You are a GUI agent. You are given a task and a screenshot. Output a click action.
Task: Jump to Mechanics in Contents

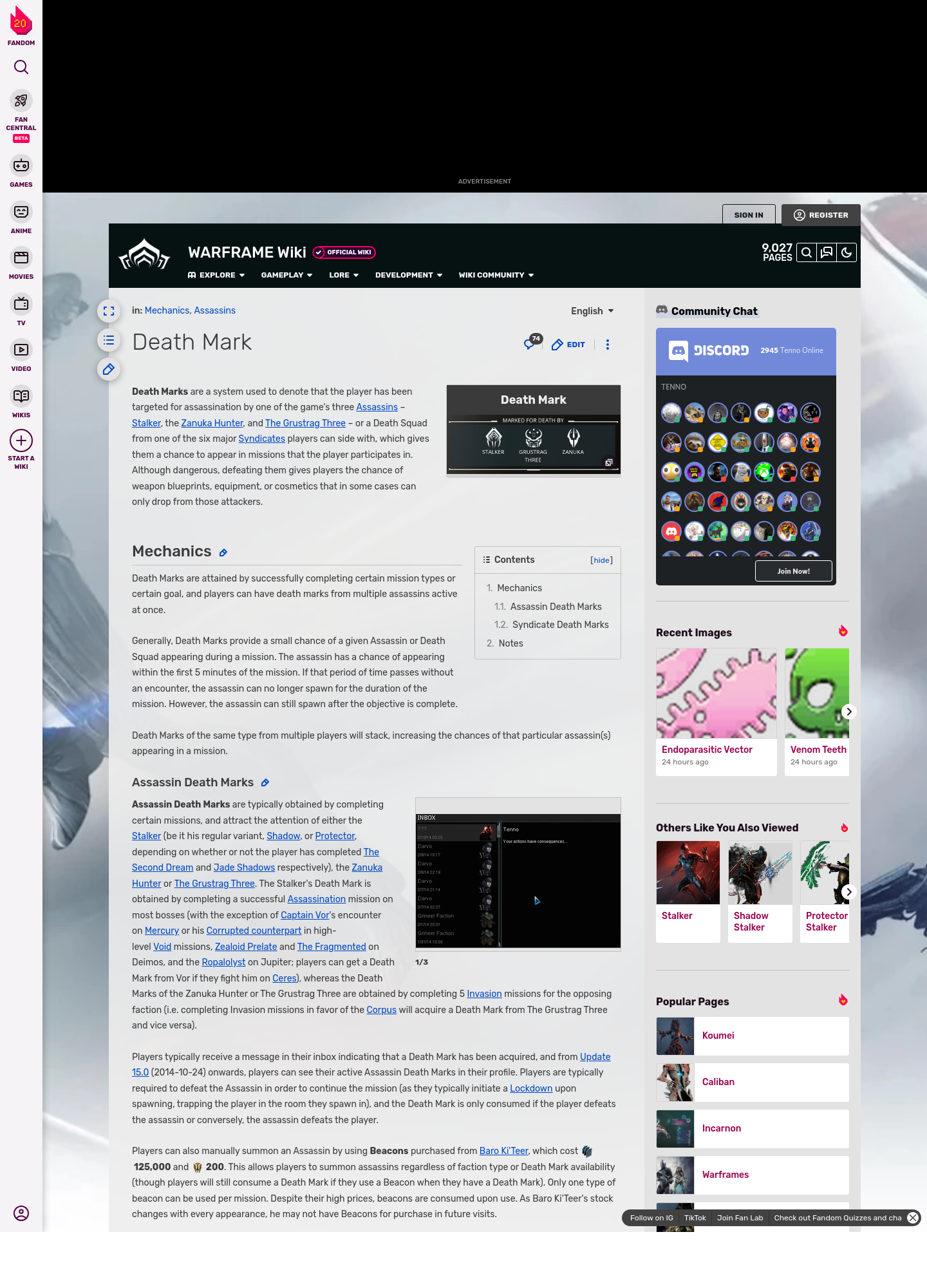click(514, 588)
